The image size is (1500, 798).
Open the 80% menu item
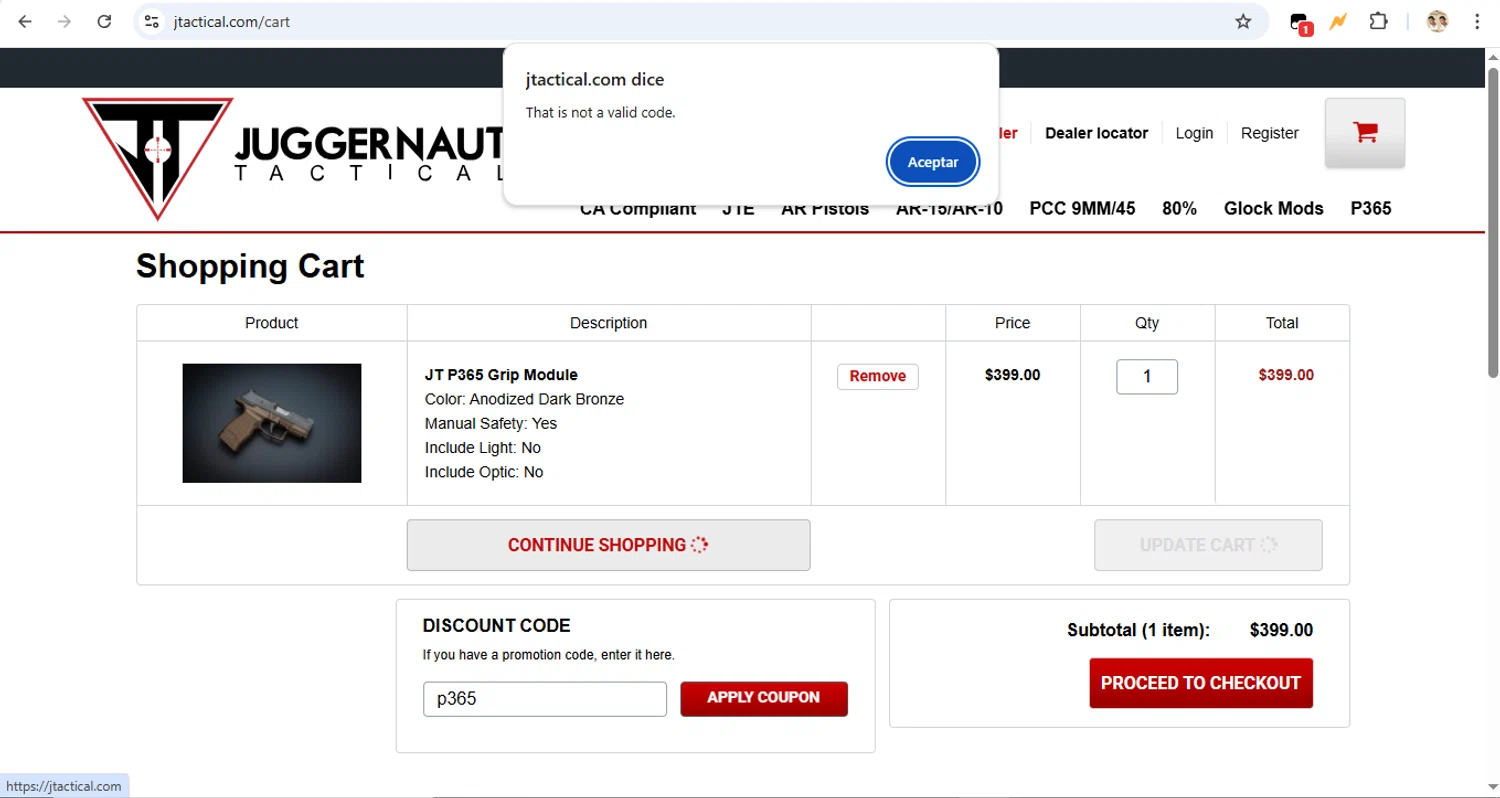click(1179, 209)
